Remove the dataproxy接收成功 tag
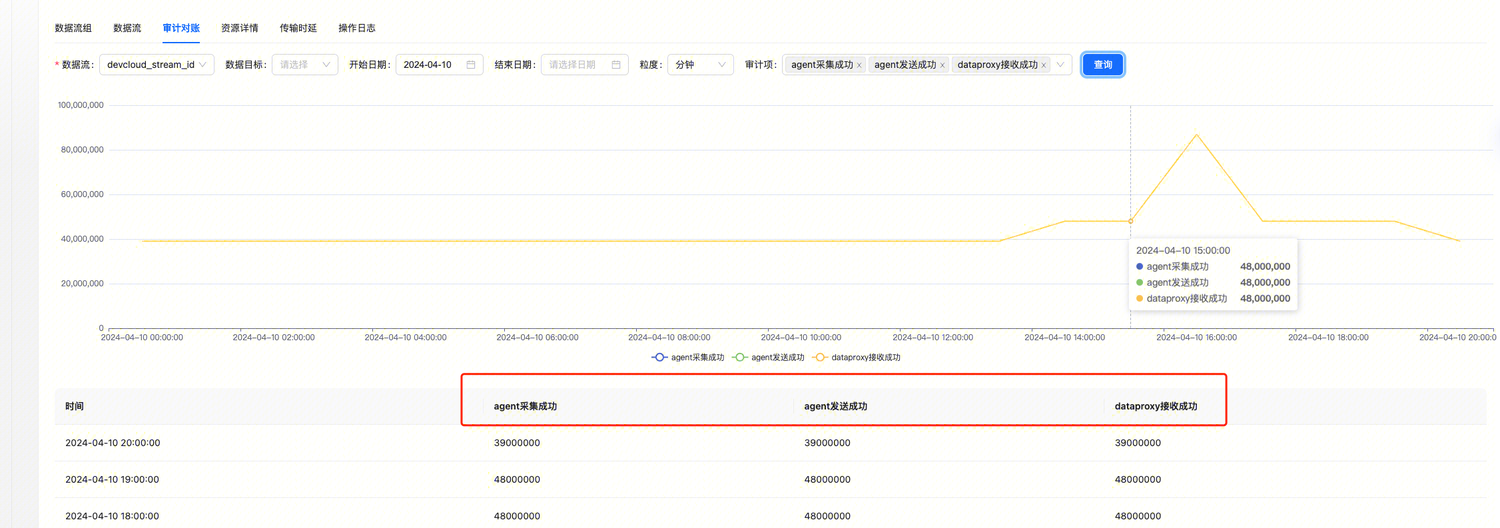This screenshot has width=1500, height=528. [1044, 65]
